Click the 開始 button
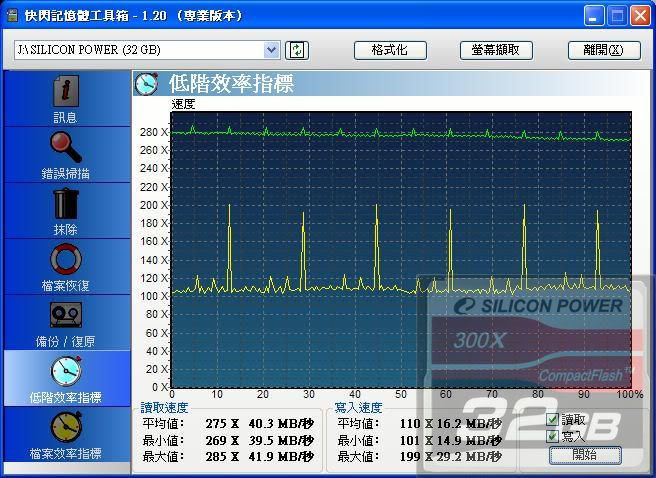The image size is (656, 478). [585, 455]
